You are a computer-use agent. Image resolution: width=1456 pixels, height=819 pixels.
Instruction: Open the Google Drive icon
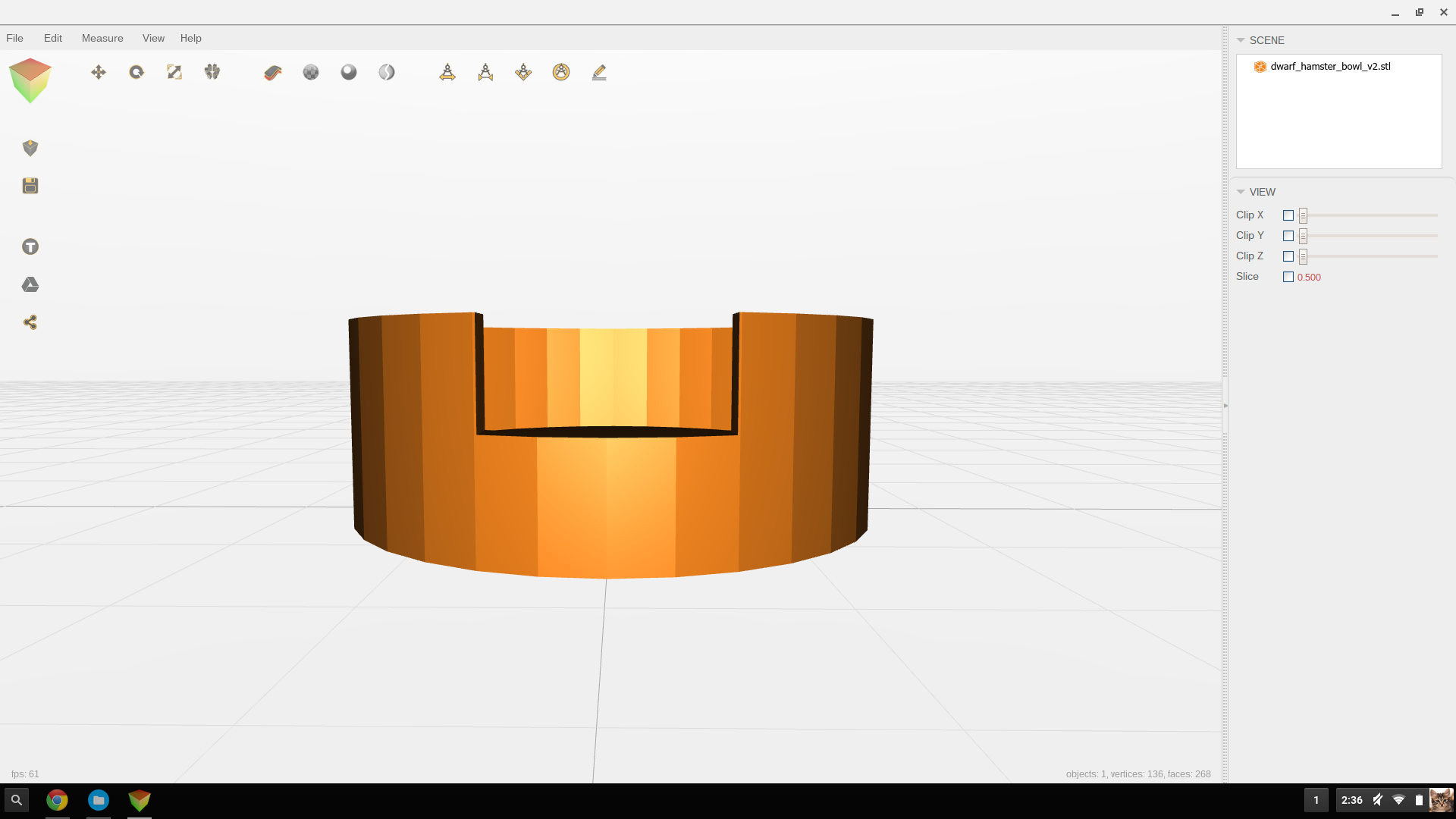[x=30, y=284]
